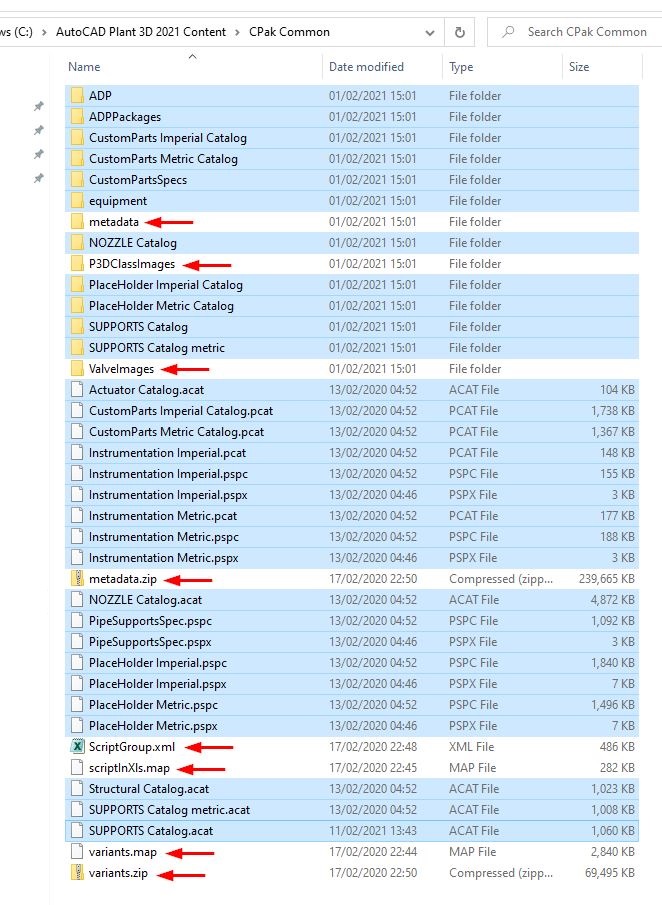Click the PlaceHolder Imperial Catalog folder icon
Screen dimensions: 662x905
(x=77, y=285)
